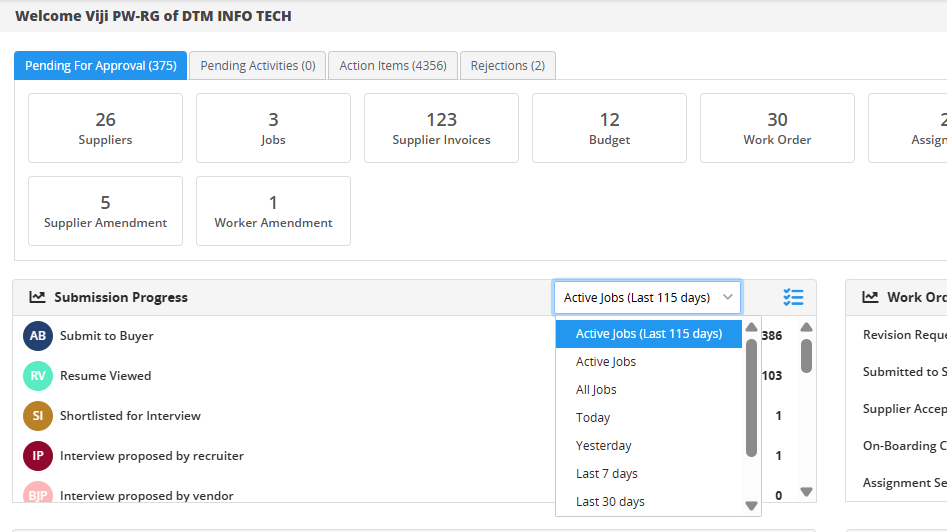This screenshot has width=947, height=532.
Task: Click the Submission Progress chart icon
Action: pyautogui.click(x=37, y=297)
